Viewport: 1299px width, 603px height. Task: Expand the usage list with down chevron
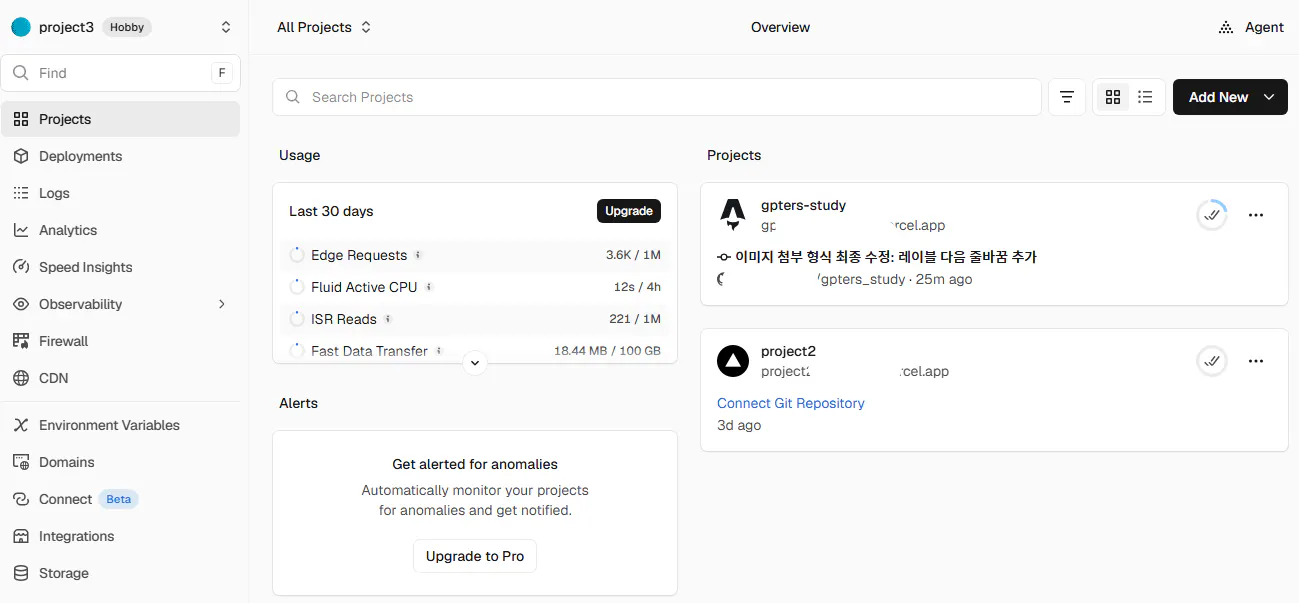click(x=476, y=362)
